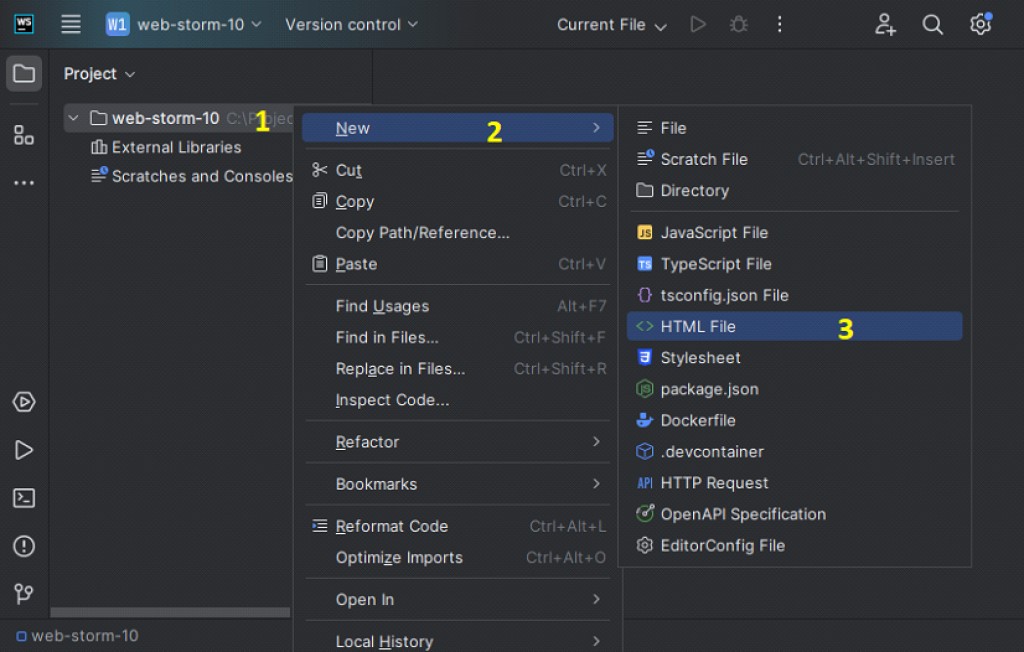Collapse the web-storm-10 project tree node

point(73,118)
